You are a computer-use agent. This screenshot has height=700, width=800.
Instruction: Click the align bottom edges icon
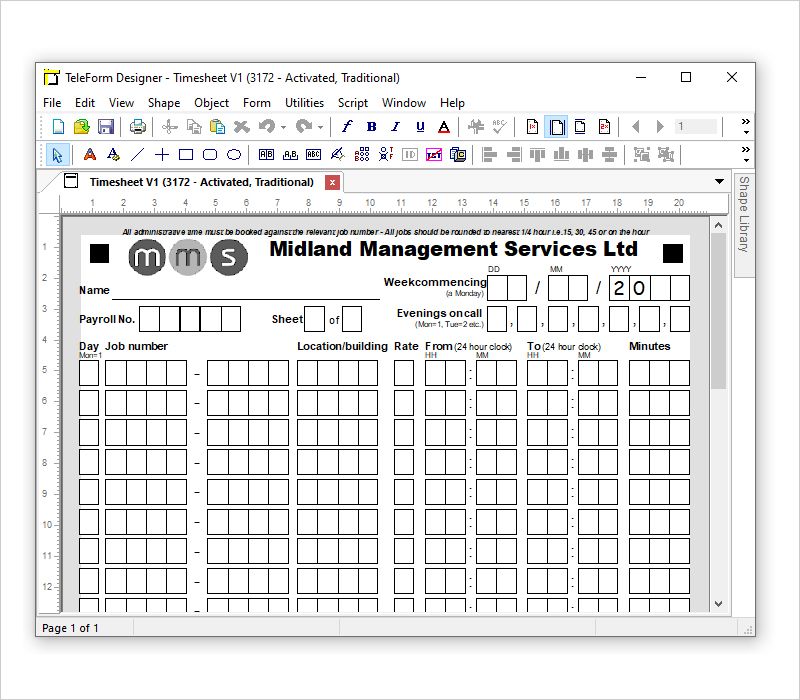tap(561, 154)
